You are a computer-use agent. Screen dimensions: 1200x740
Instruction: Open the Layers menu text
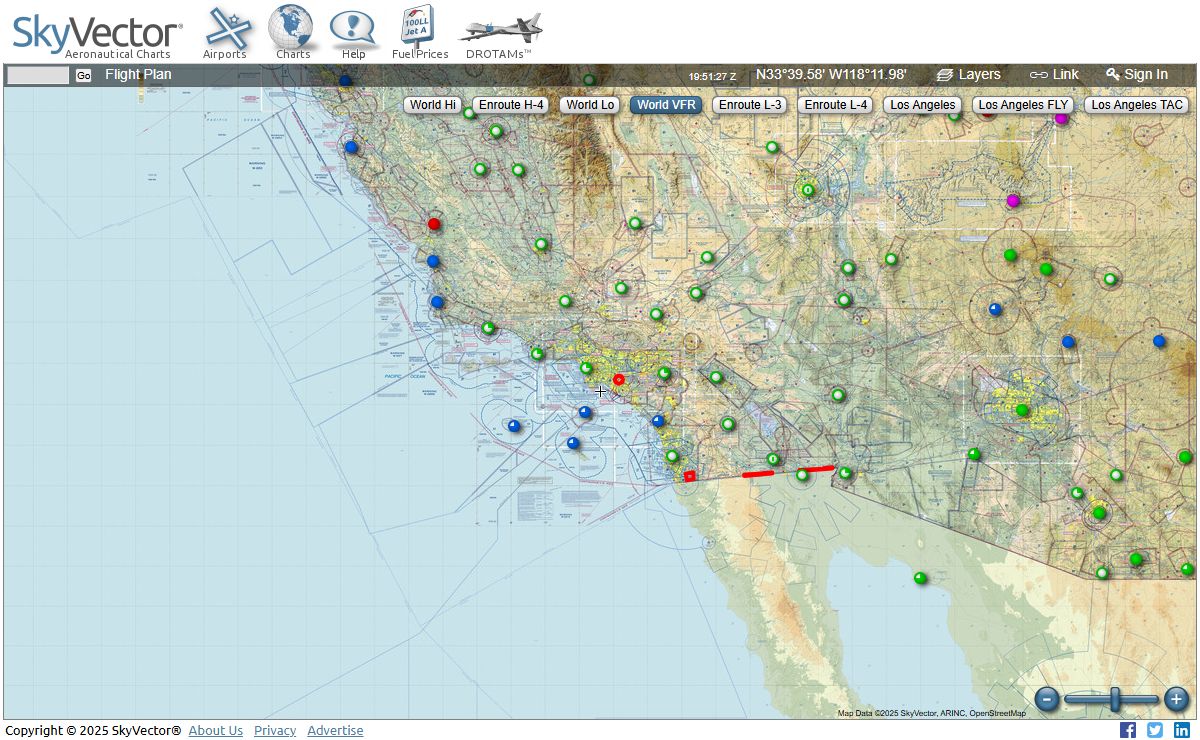(x=979, y=74)
